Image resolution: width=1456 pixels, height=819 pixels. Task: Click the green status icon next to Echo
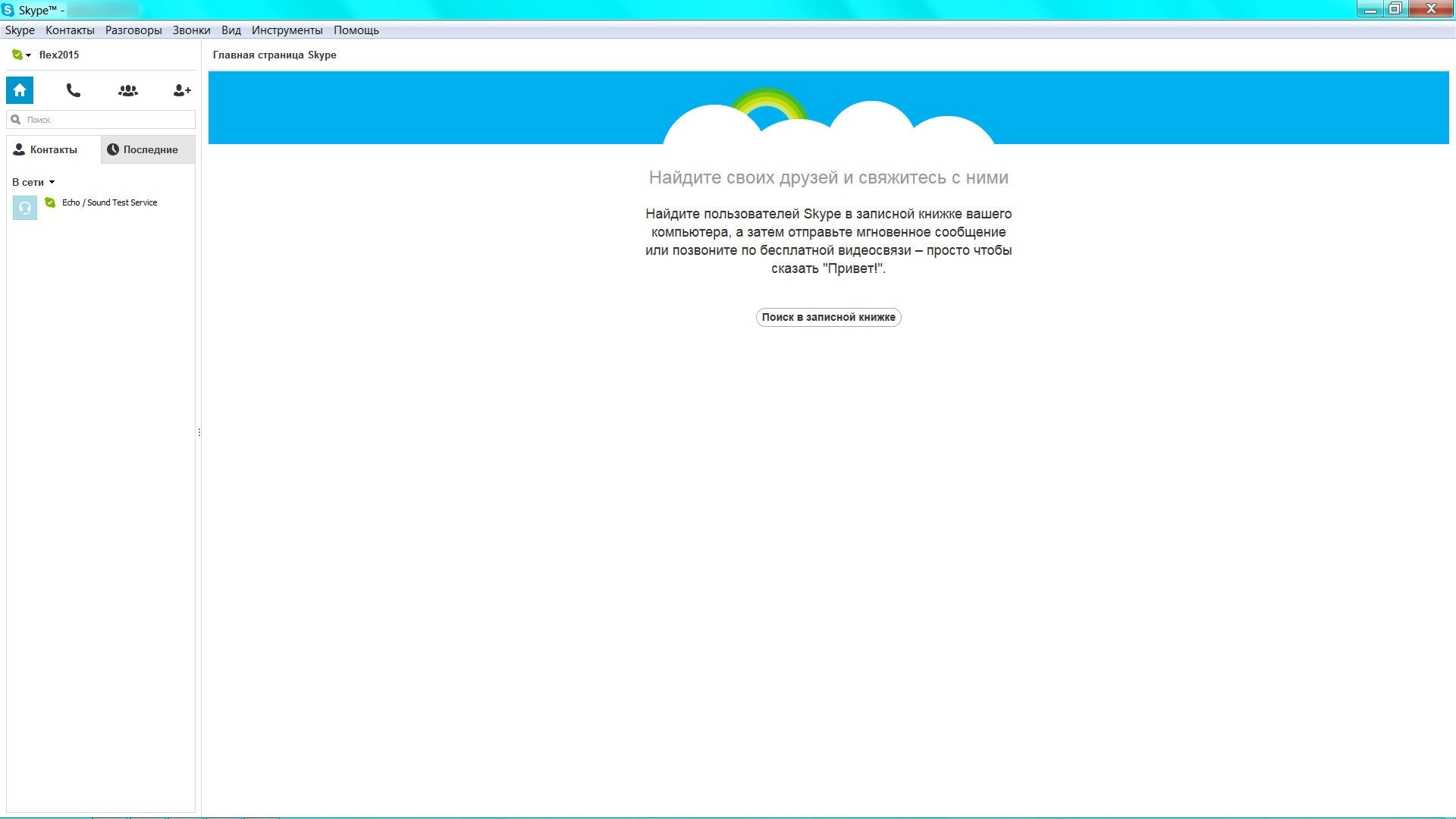coord(50,202)
